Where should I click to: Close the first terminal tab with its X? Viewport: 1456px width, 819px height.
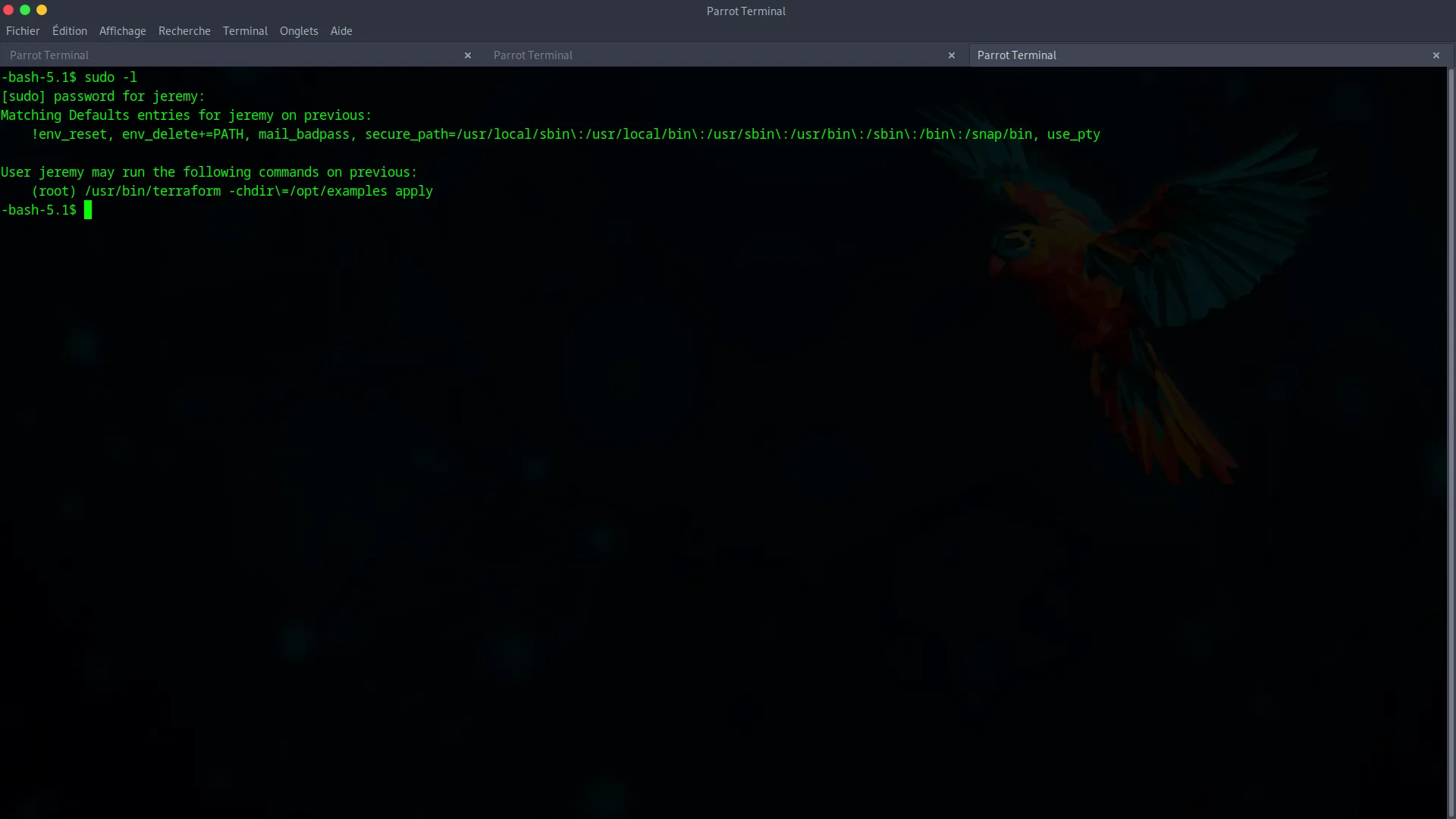(x=468, y=55)
